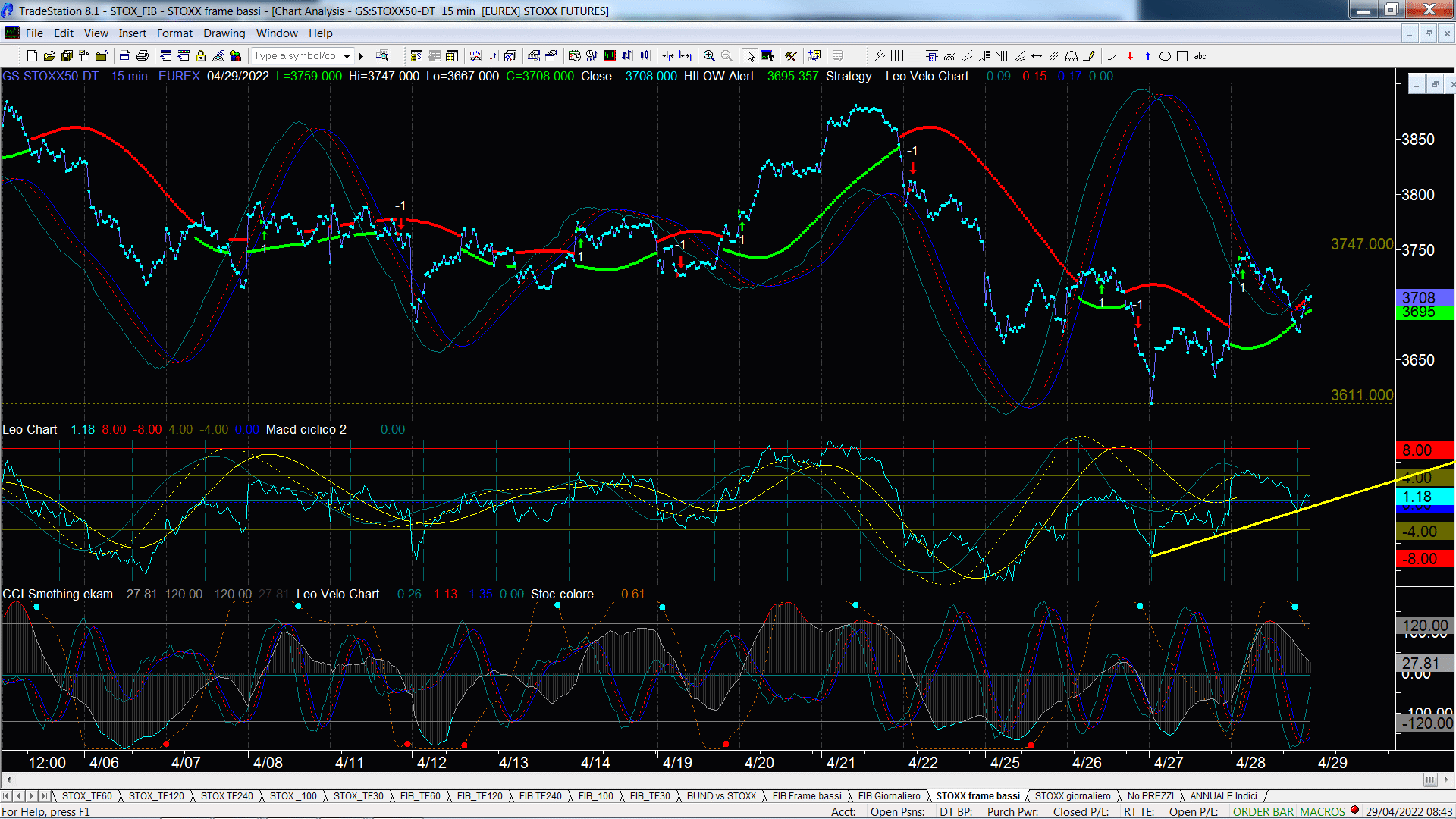Click MACROS in the status bar
Screen dimensions: 1456x819
coord(1322,811)
